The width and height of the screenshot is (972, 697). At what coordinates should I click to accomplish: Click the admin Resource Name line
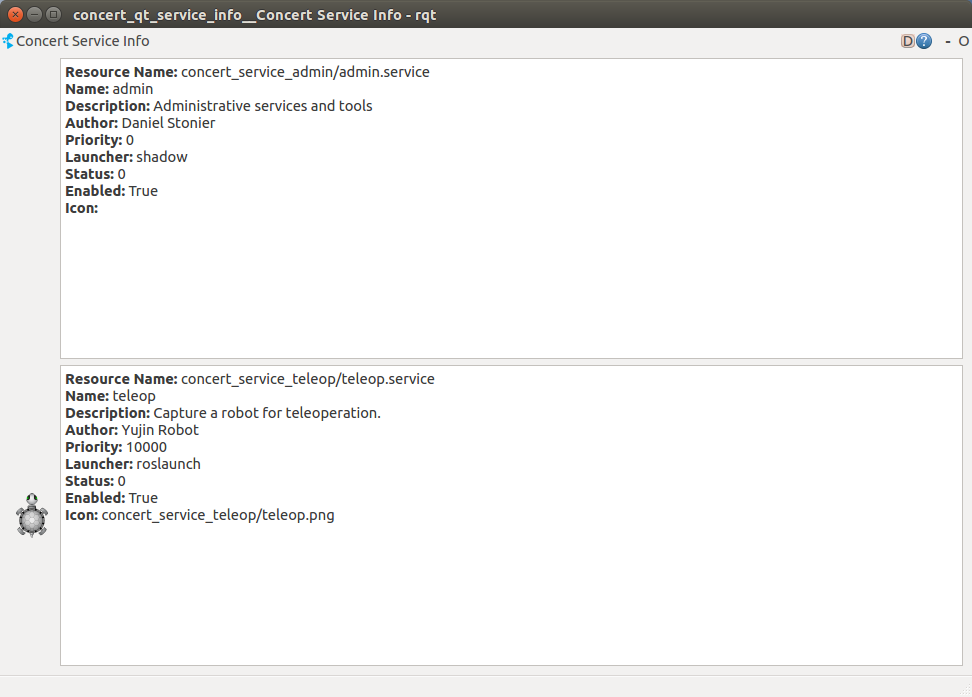pos(247,72)
